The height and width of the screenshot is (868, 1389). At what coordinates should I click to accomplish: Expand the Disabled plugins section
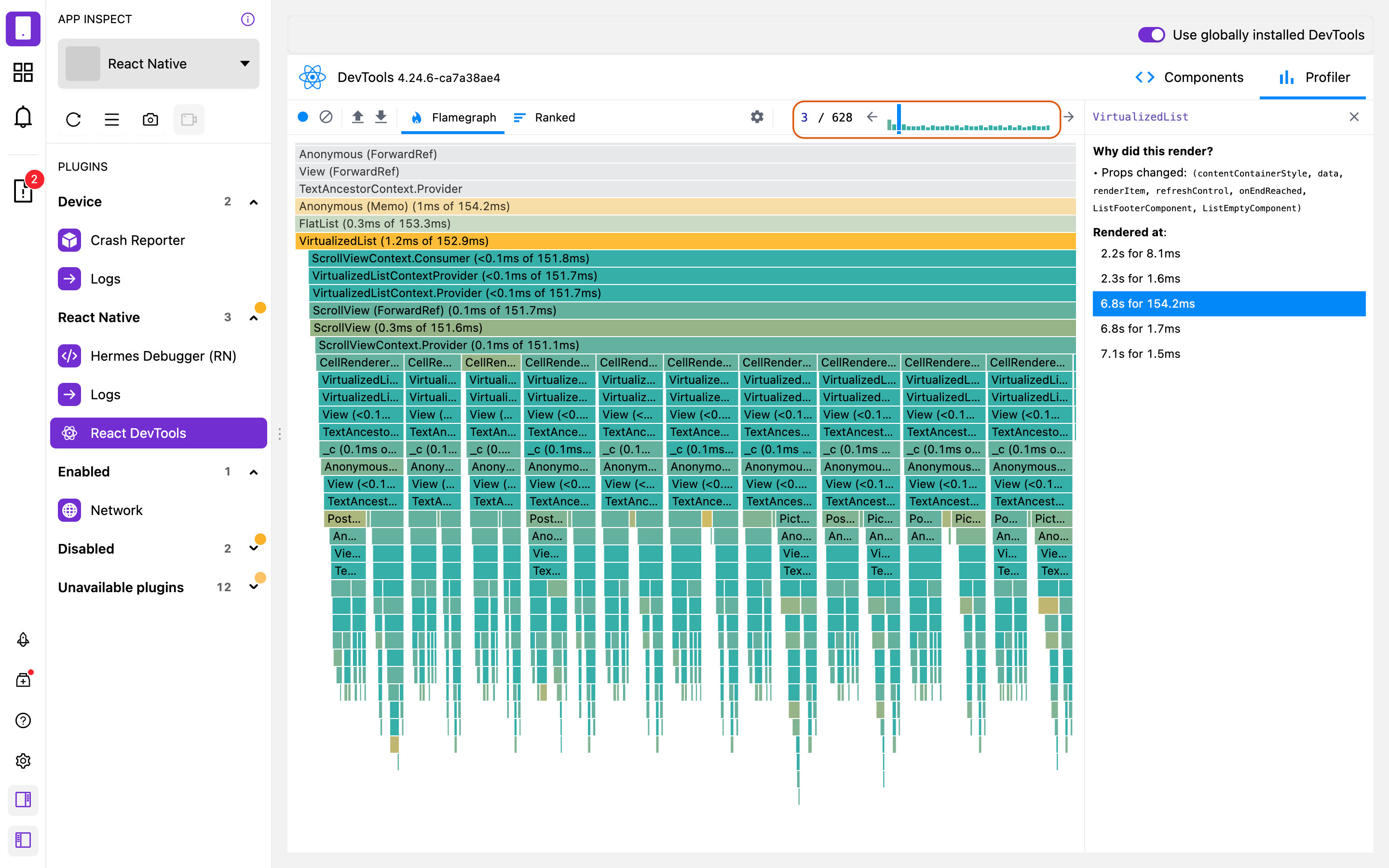[253, 549]
